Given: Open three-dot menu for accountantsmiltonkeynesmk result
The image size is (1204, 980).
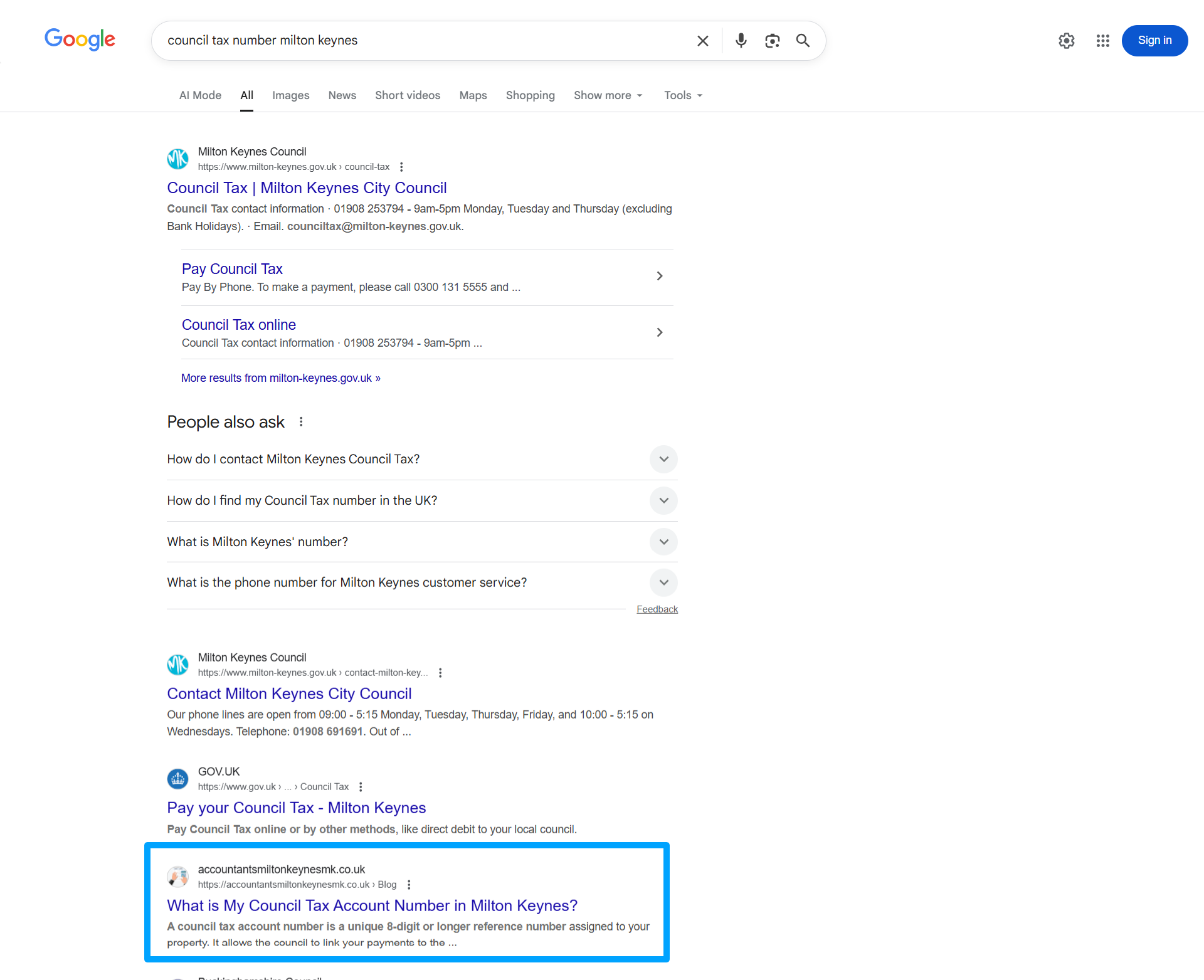Looking at the screenshot, I should coord(409,885).
